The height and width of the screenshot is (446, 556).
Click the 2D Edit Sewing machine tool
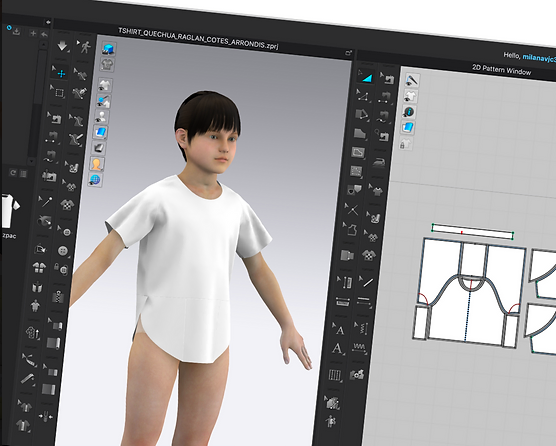click(x=387, y=78)
